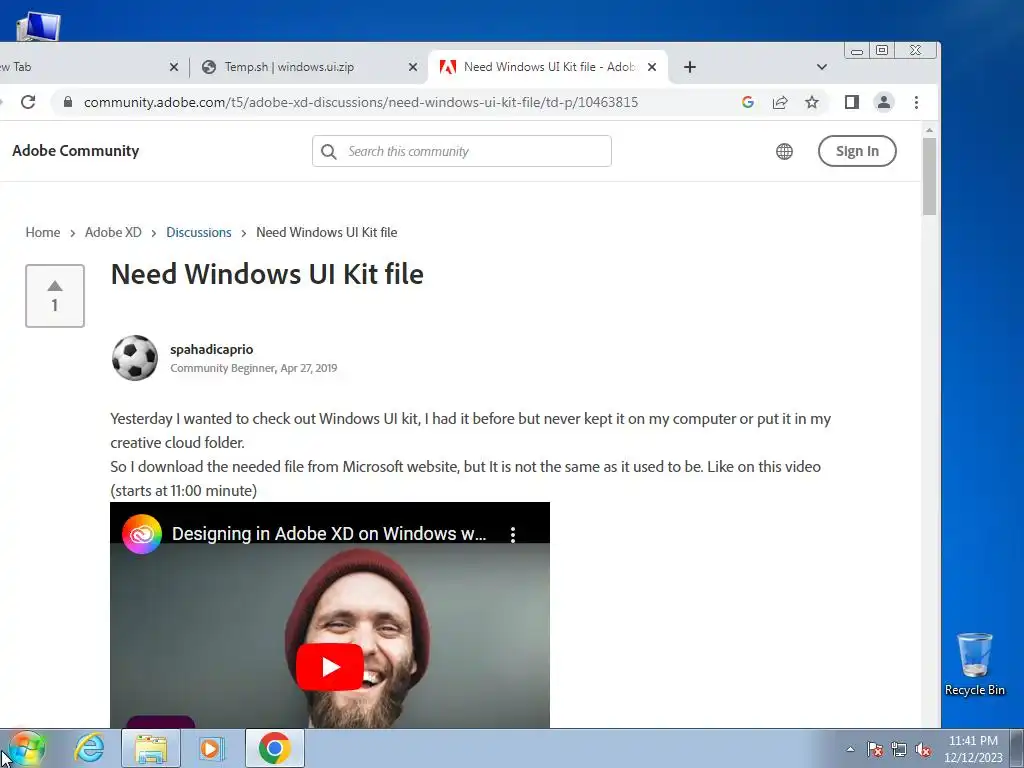Select the Computer desktop icon
Screen dimensions: 1024x768
[38, 25]
